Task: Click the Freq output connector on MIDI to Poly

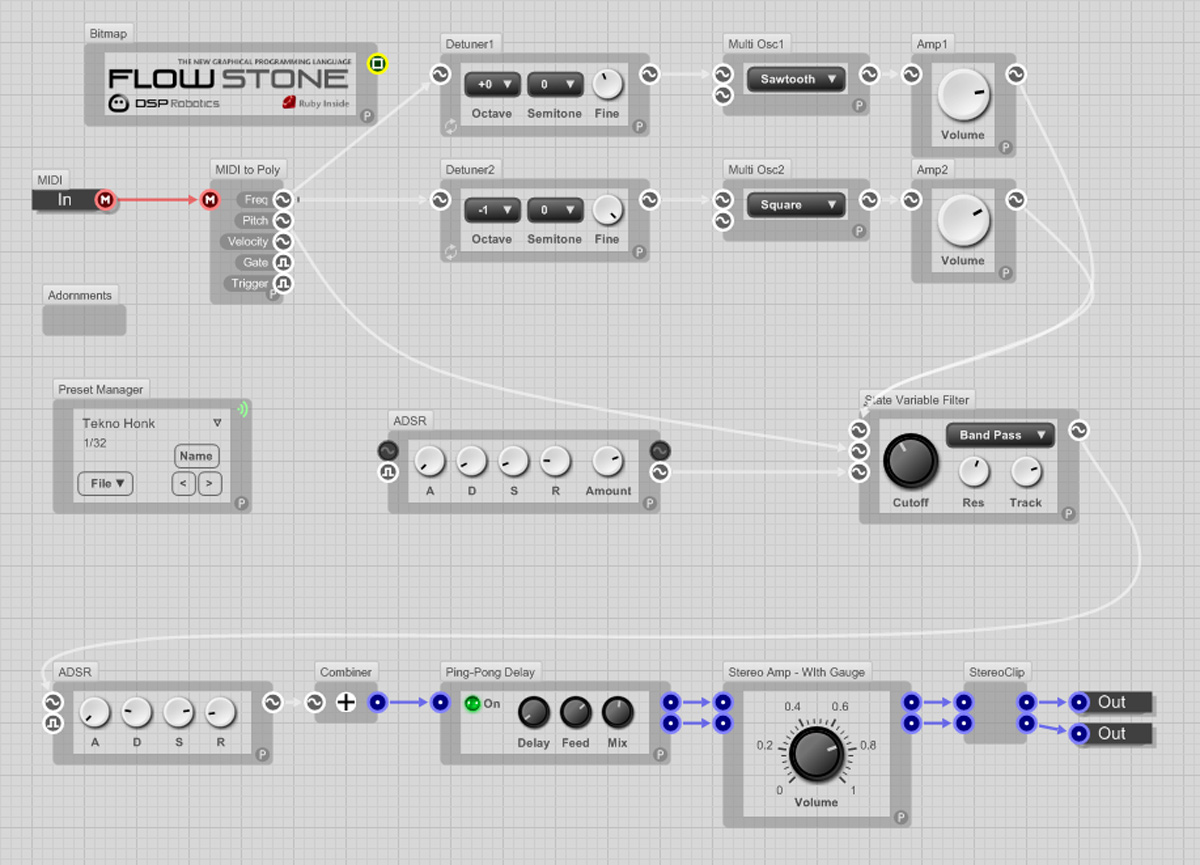Action: [283, 200]
